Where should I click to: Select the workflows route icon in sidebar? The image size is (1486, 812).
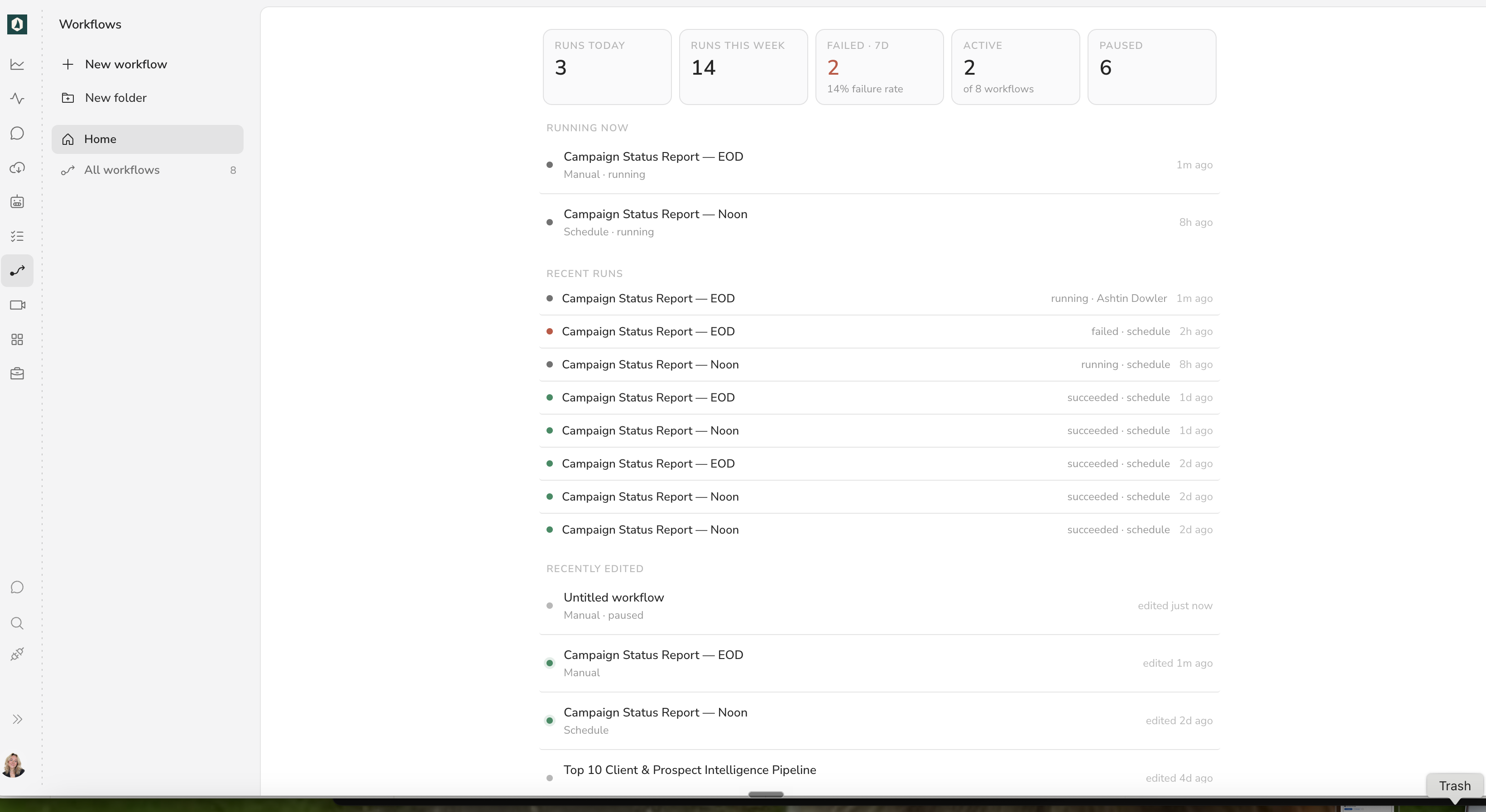(17, 271)
